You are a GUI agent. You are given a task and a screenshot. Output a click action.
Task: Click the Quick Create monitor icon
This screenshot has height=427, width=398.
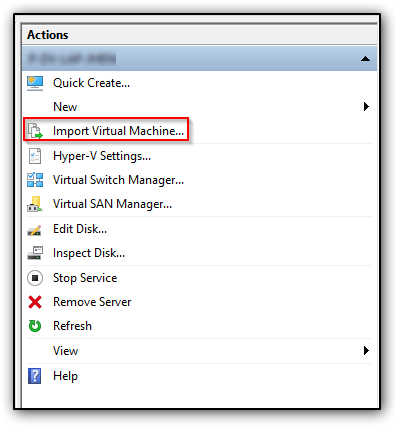click(x=35, y=83)
